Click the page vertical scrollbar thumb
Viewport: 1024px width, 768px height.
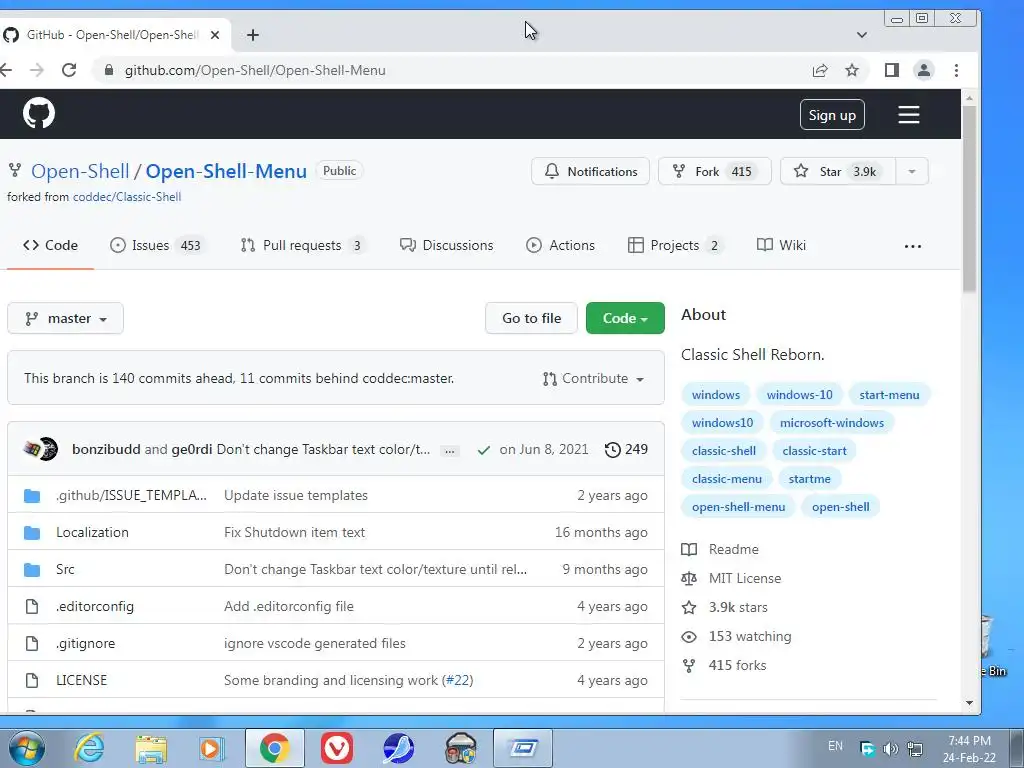click(x=969, y=199)
